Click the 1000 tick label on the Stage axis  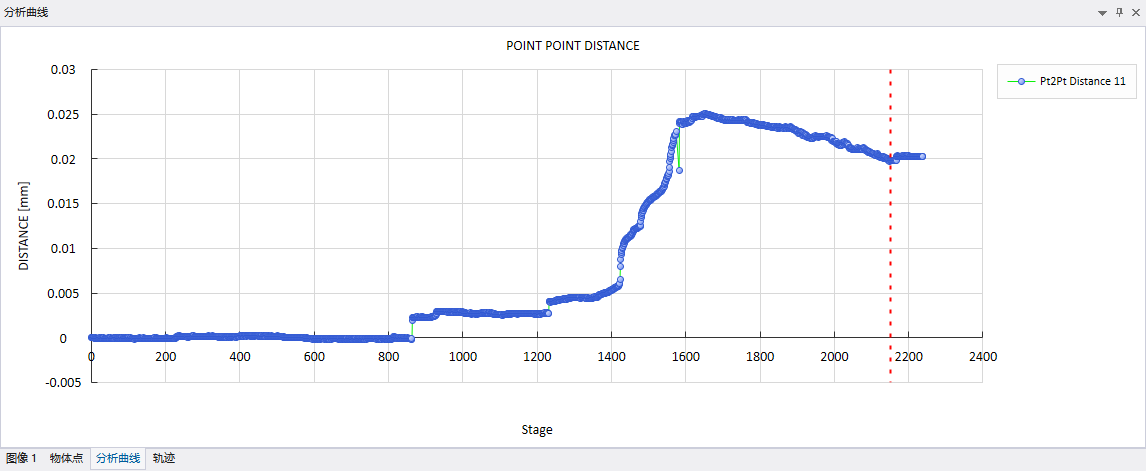click(462, 356)
